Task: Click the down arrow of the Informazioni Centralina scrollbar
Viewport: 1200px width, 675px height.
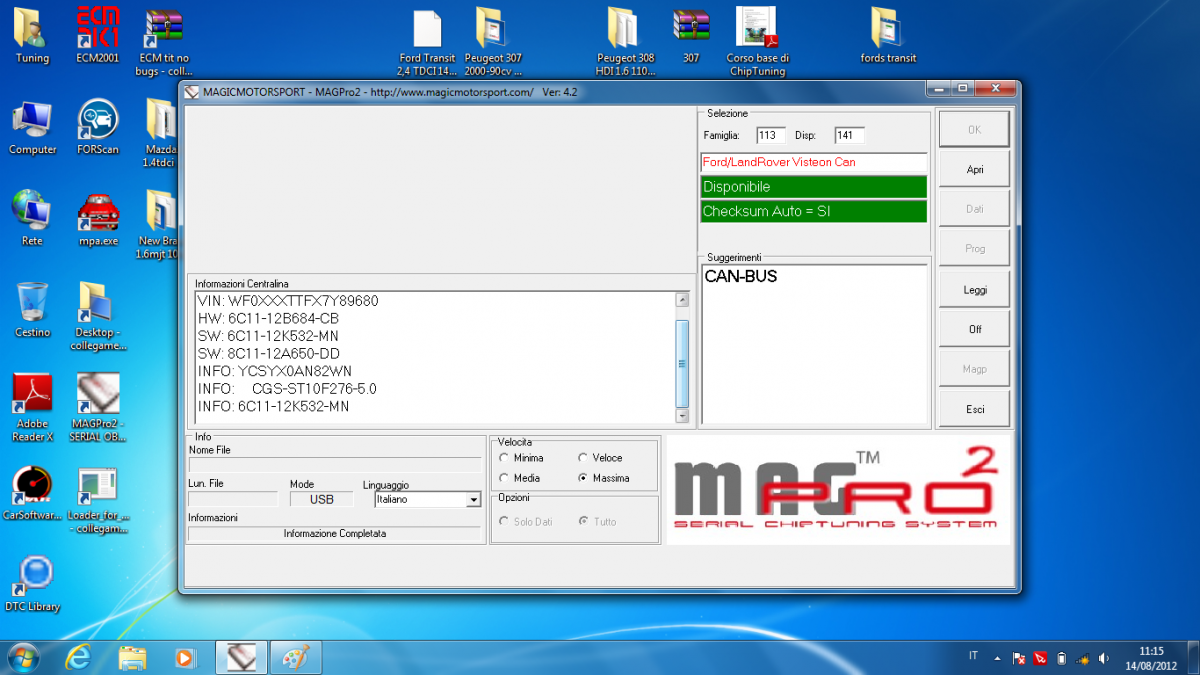Action: 683,415
